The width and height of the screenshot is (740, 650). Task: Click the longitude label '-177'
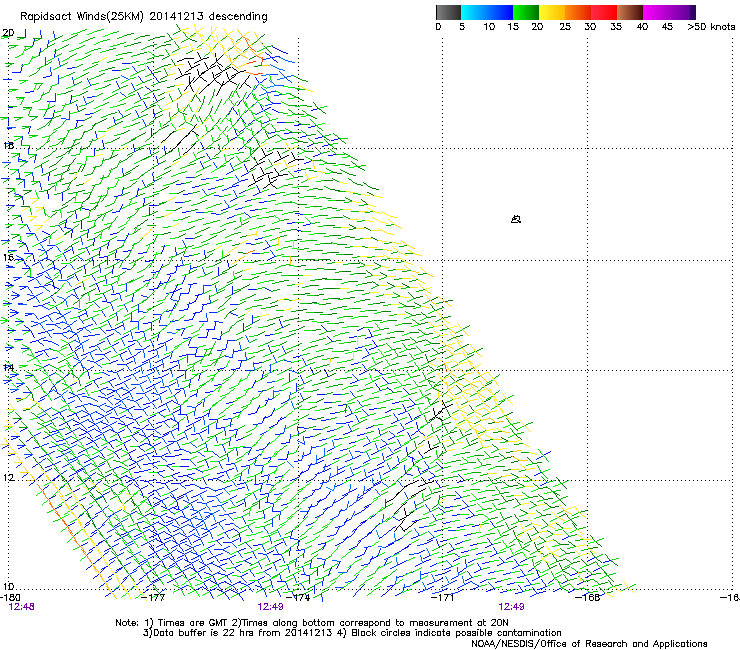click(x=154, y=597)
